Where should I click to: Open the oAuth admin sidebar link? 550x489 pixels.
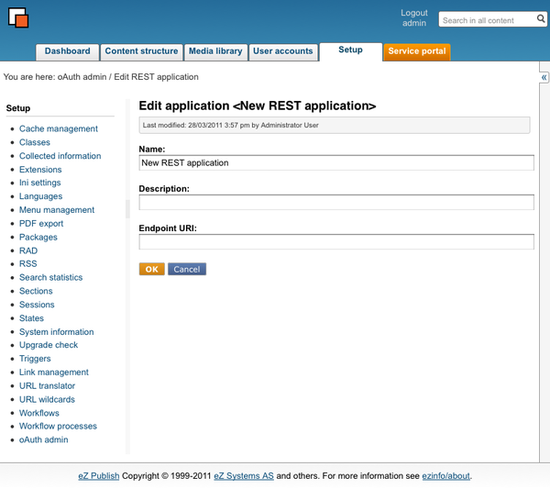point(43,440)
